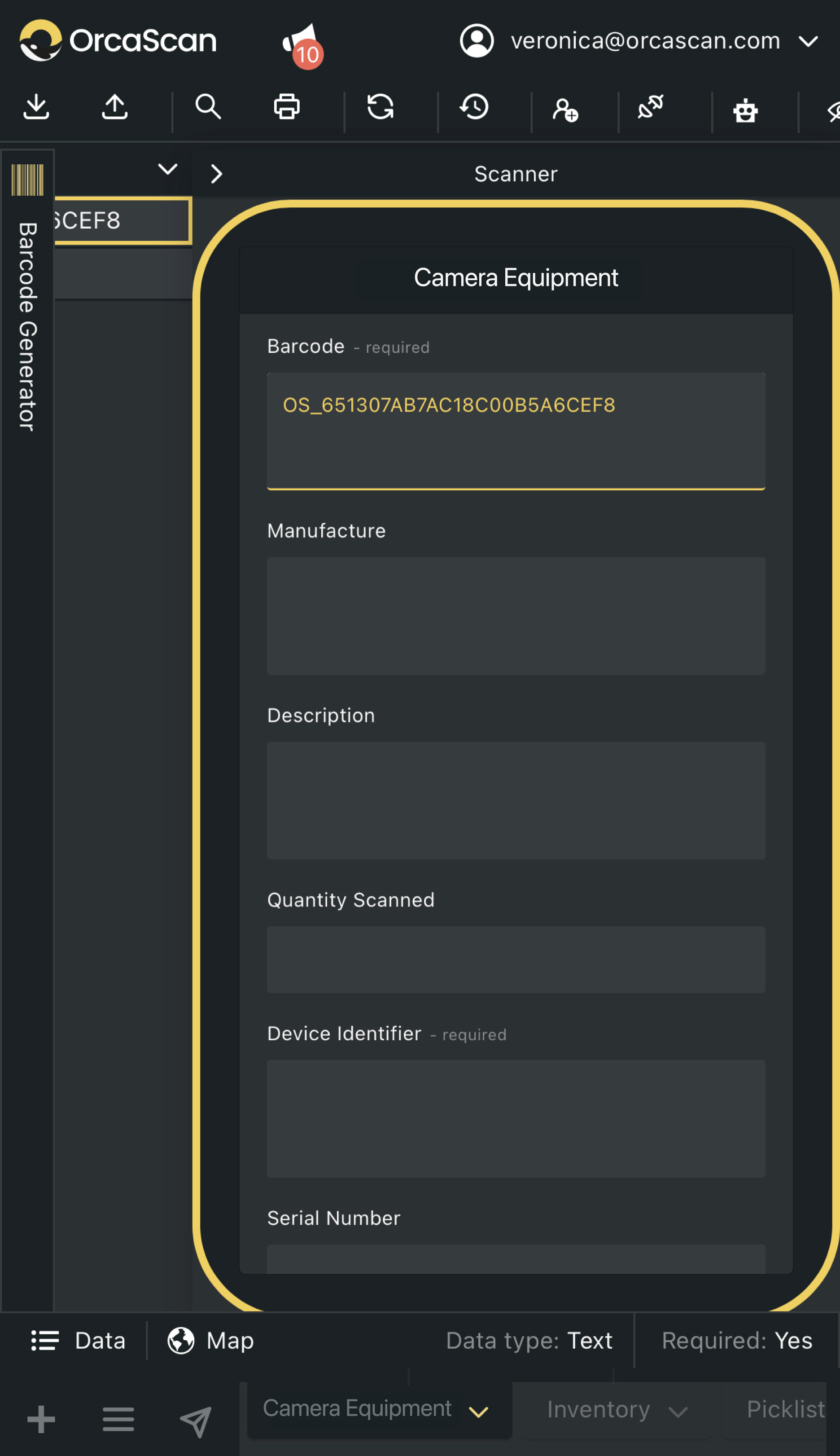The height and width of the screenshot is (1456, 840).
Task: Expand the column chevron above SCEF8 cell
Action: (168, 169)
